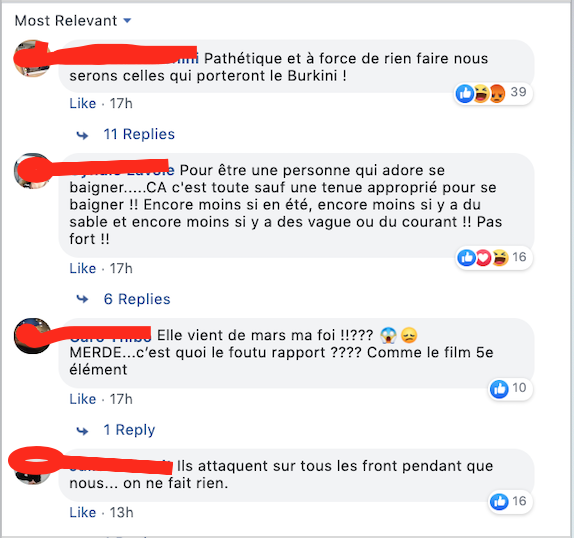Expand the 6 Replies thread

point(137,299)
